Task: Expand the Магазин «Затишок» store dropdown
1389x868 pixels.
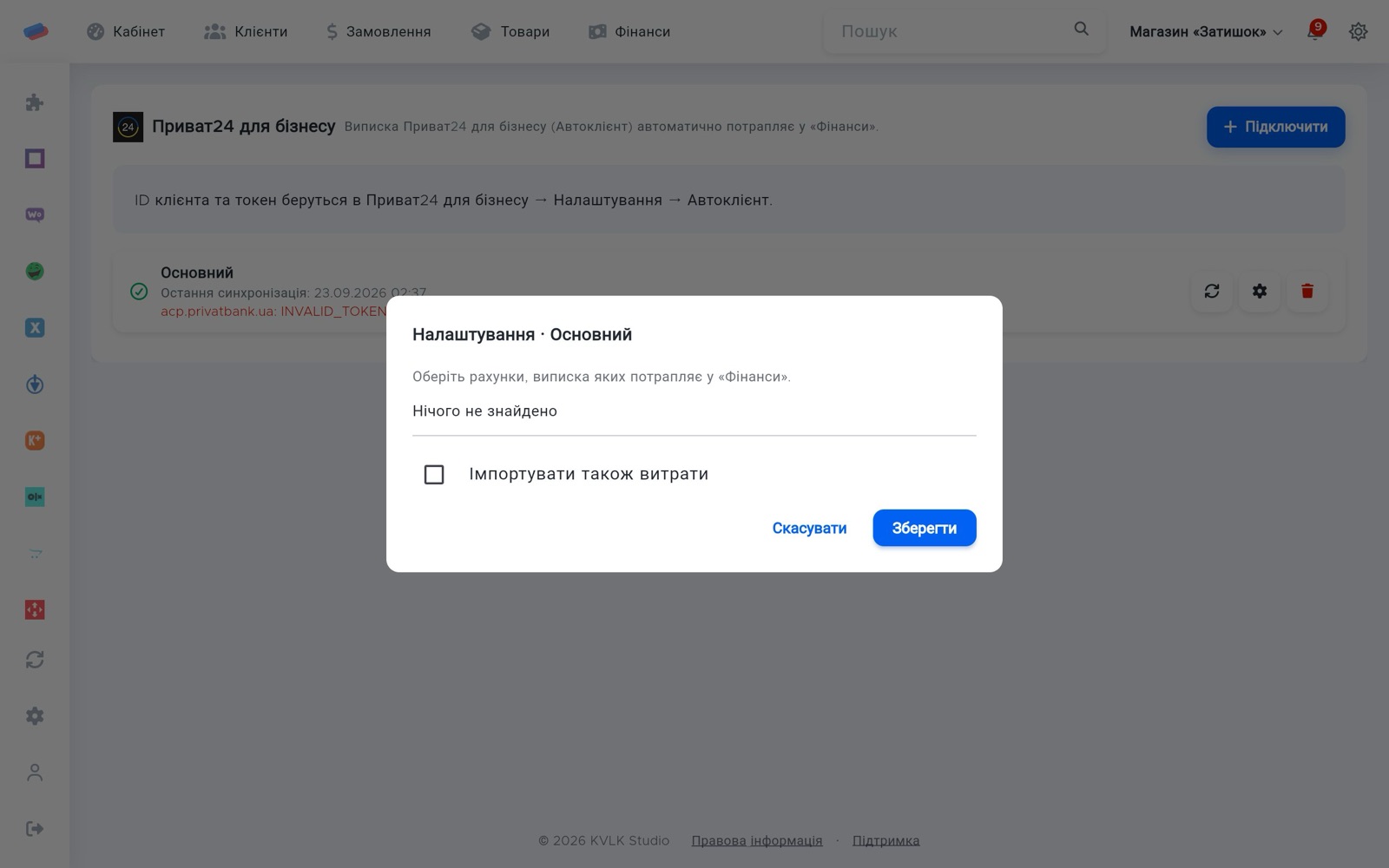Action: coord(1206,31)
